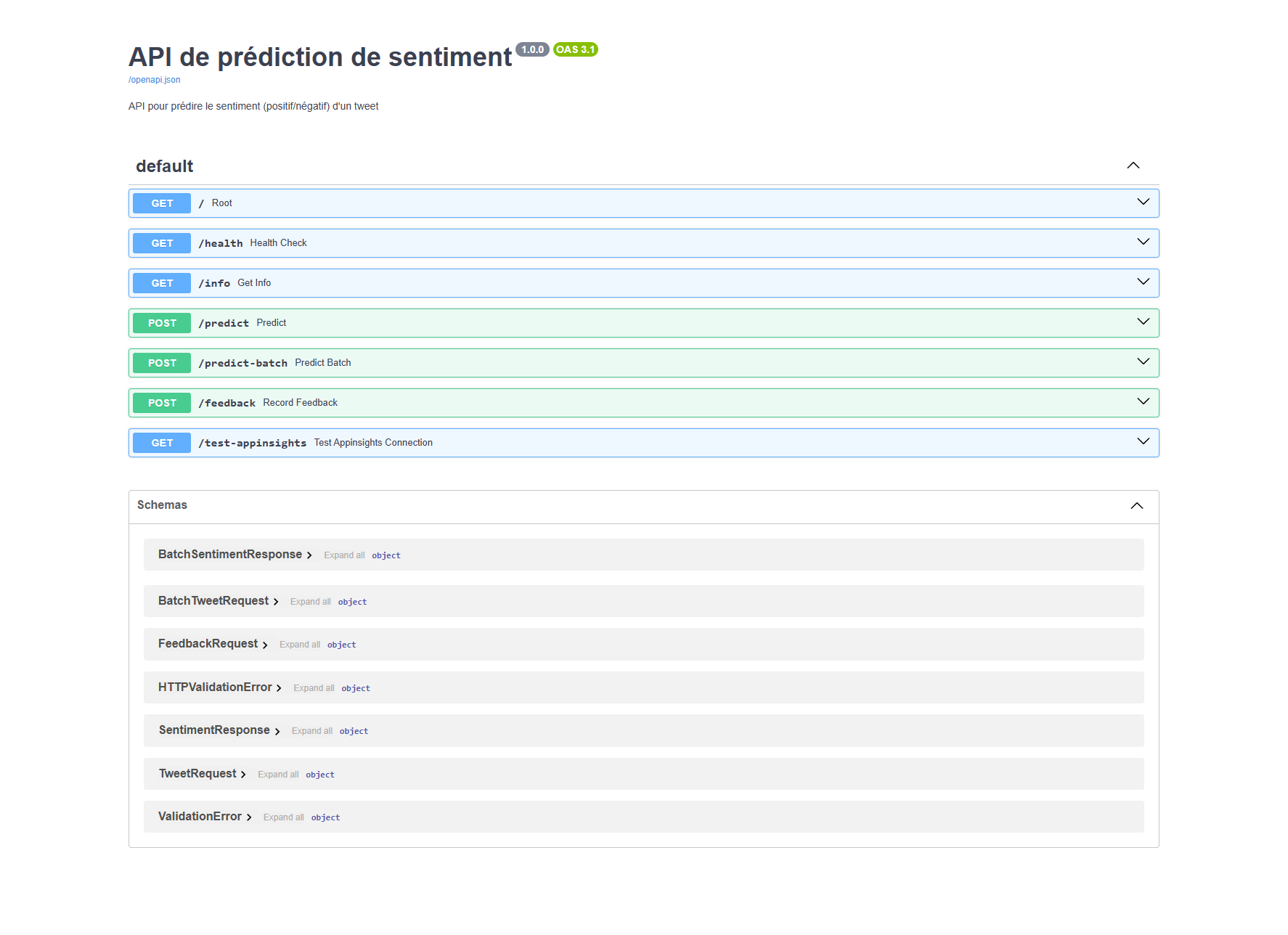
Task: Click the /info path text
Action: click(214, 283)
